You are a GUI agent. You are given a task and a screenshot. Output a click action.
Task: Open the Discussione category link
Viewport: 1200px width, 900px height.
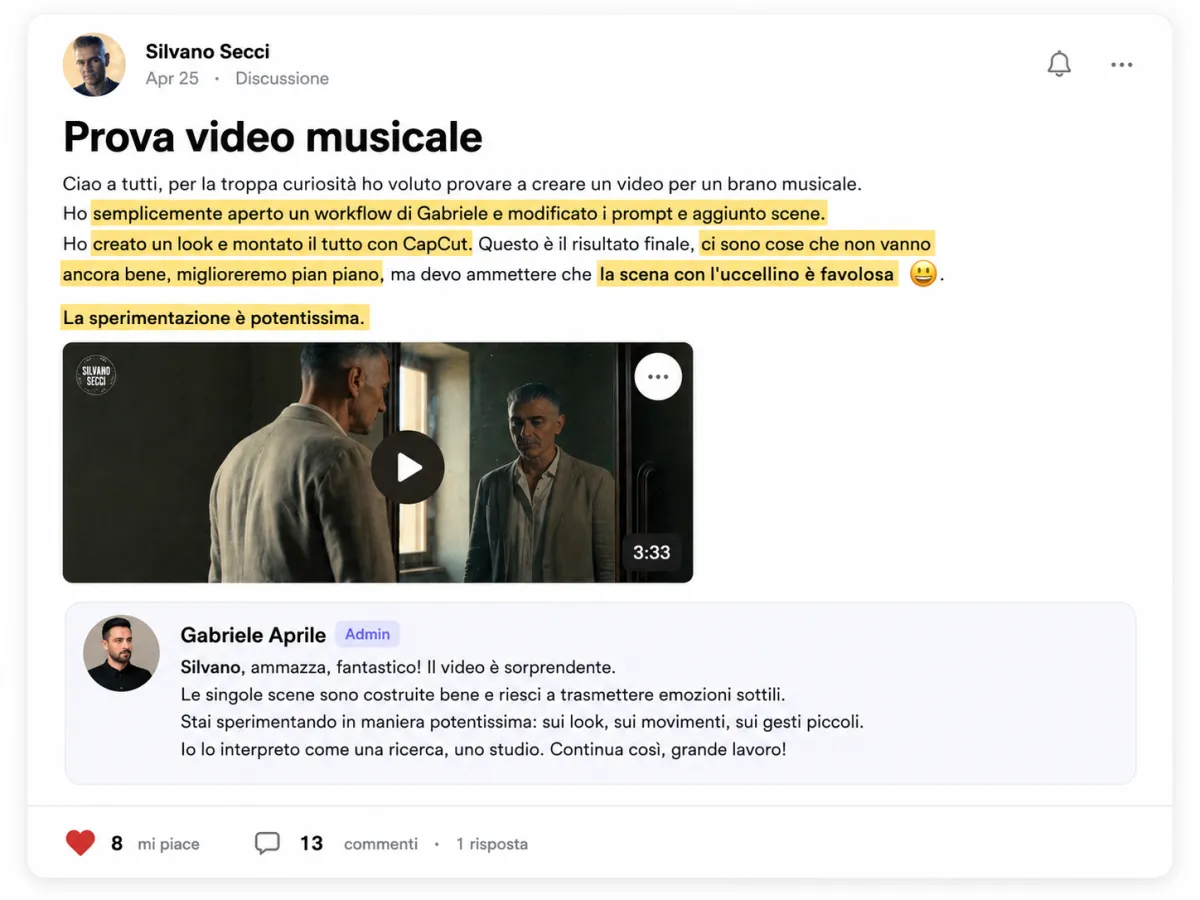point(282,78)
